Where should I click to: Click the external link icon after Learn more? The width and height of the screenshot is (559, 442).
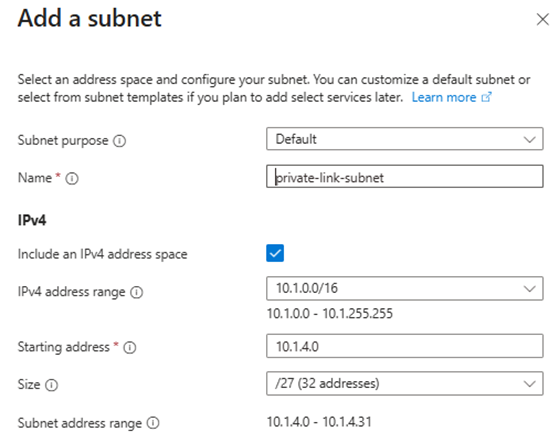[487, 97]
